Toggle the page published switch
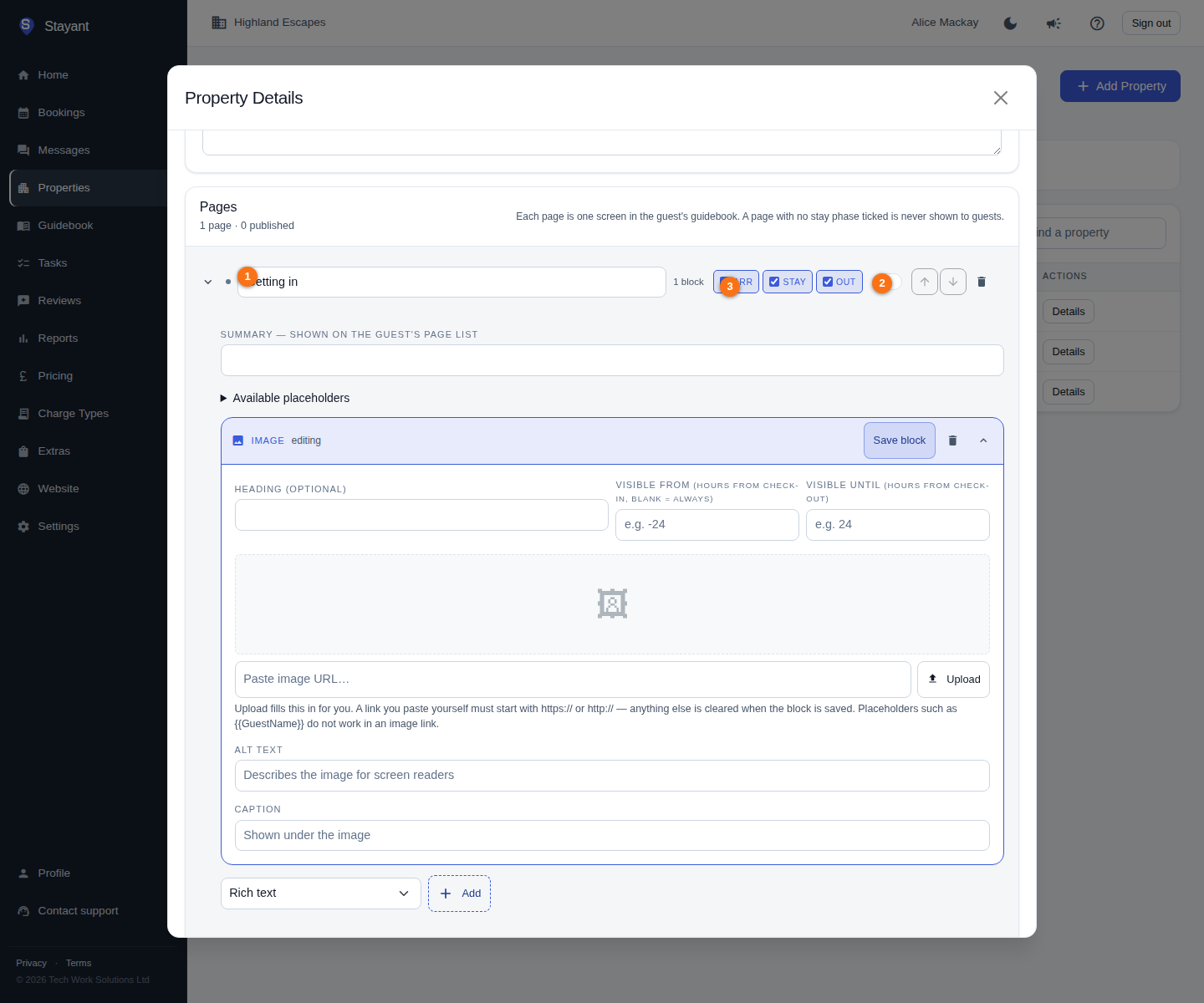The height and width of the screenshot is (1003, 1204). click(x=887, y=282)
